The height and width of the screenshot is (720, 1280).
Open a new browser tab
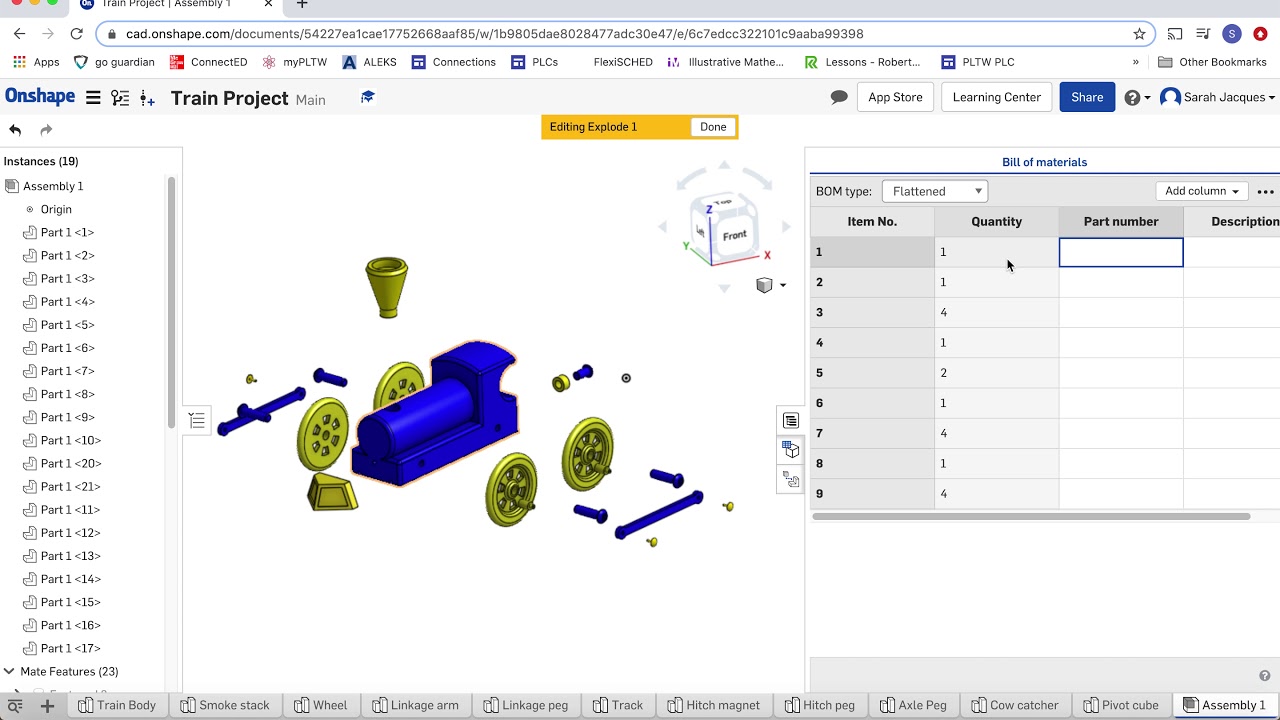tap(302, 5)
